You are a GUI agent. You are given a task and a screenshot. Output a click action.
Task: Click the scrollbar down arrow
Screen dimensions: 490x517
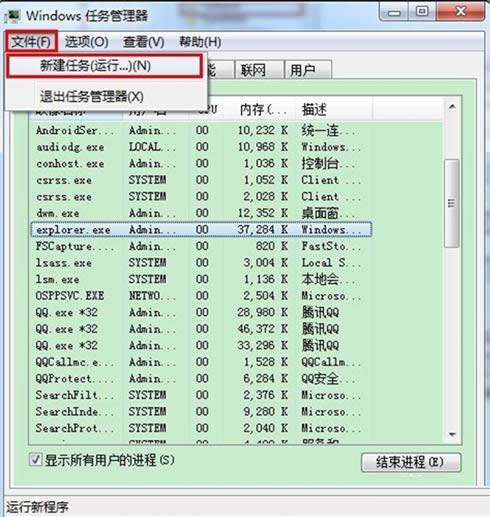[x=452, y=434]
